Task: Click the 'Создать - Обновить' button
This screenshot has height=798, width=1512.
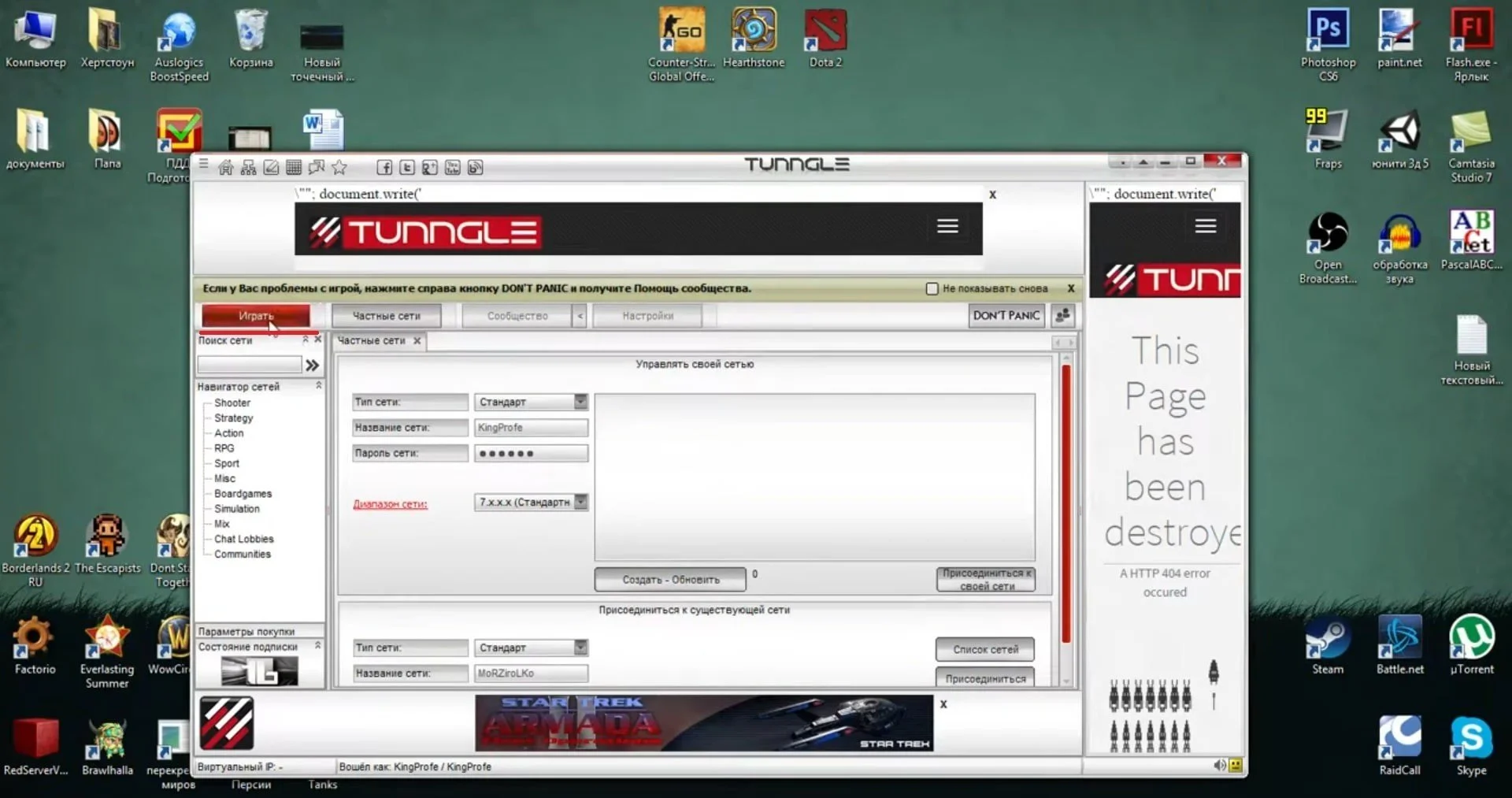Action: [x=670, y=580]
